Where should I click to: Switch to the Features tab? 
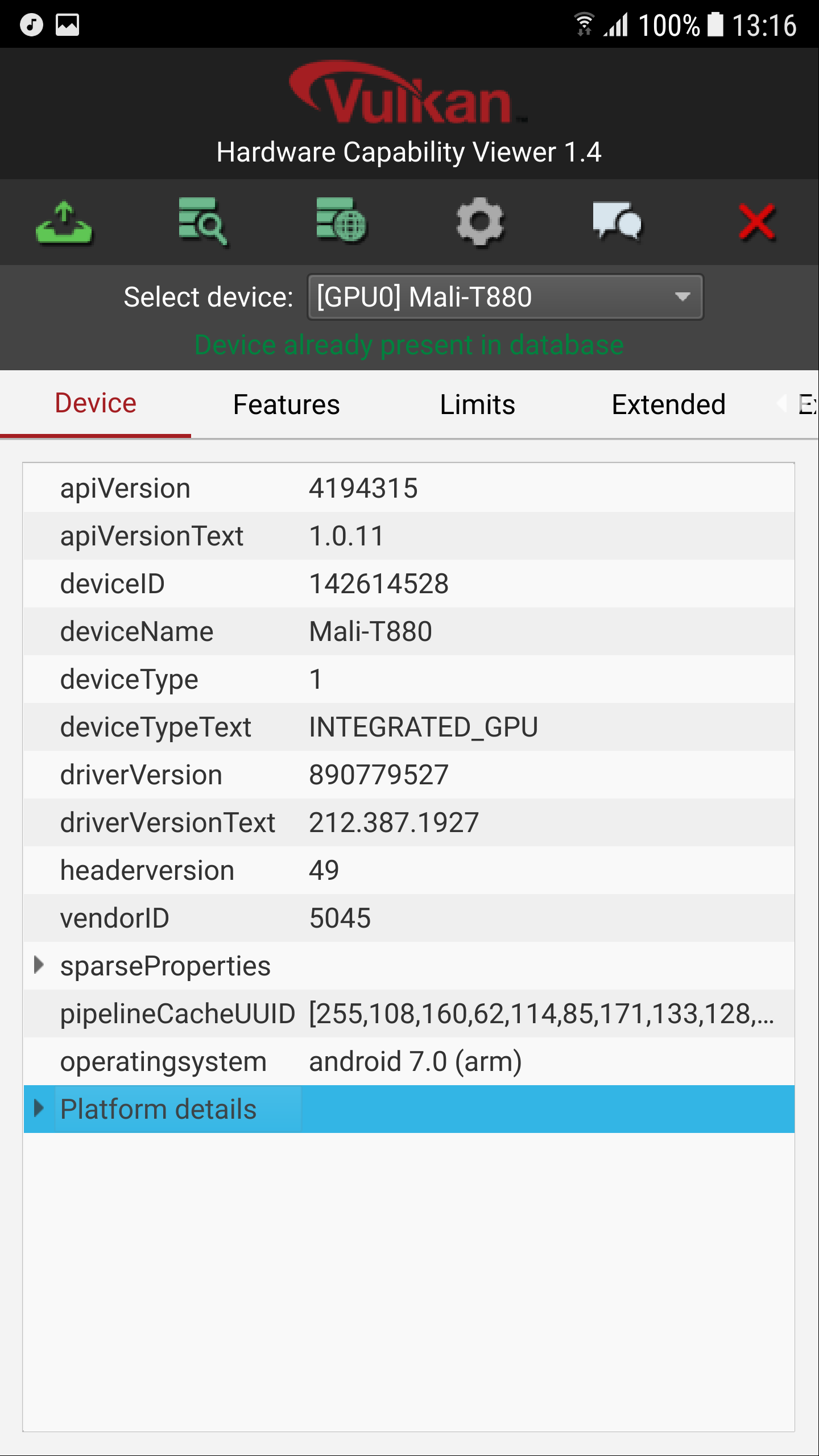[x=287, y=405]
